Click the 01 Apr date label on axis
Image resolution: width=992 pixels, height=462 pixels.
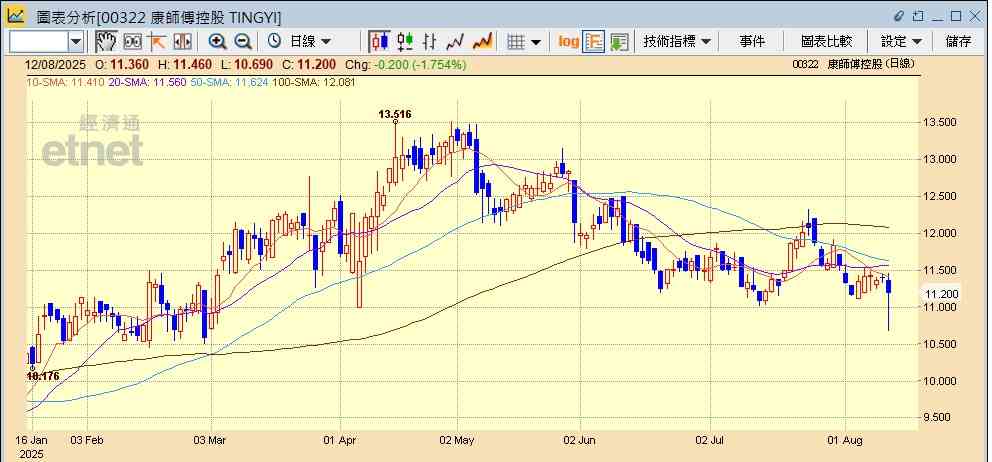[x=340, y=440]
